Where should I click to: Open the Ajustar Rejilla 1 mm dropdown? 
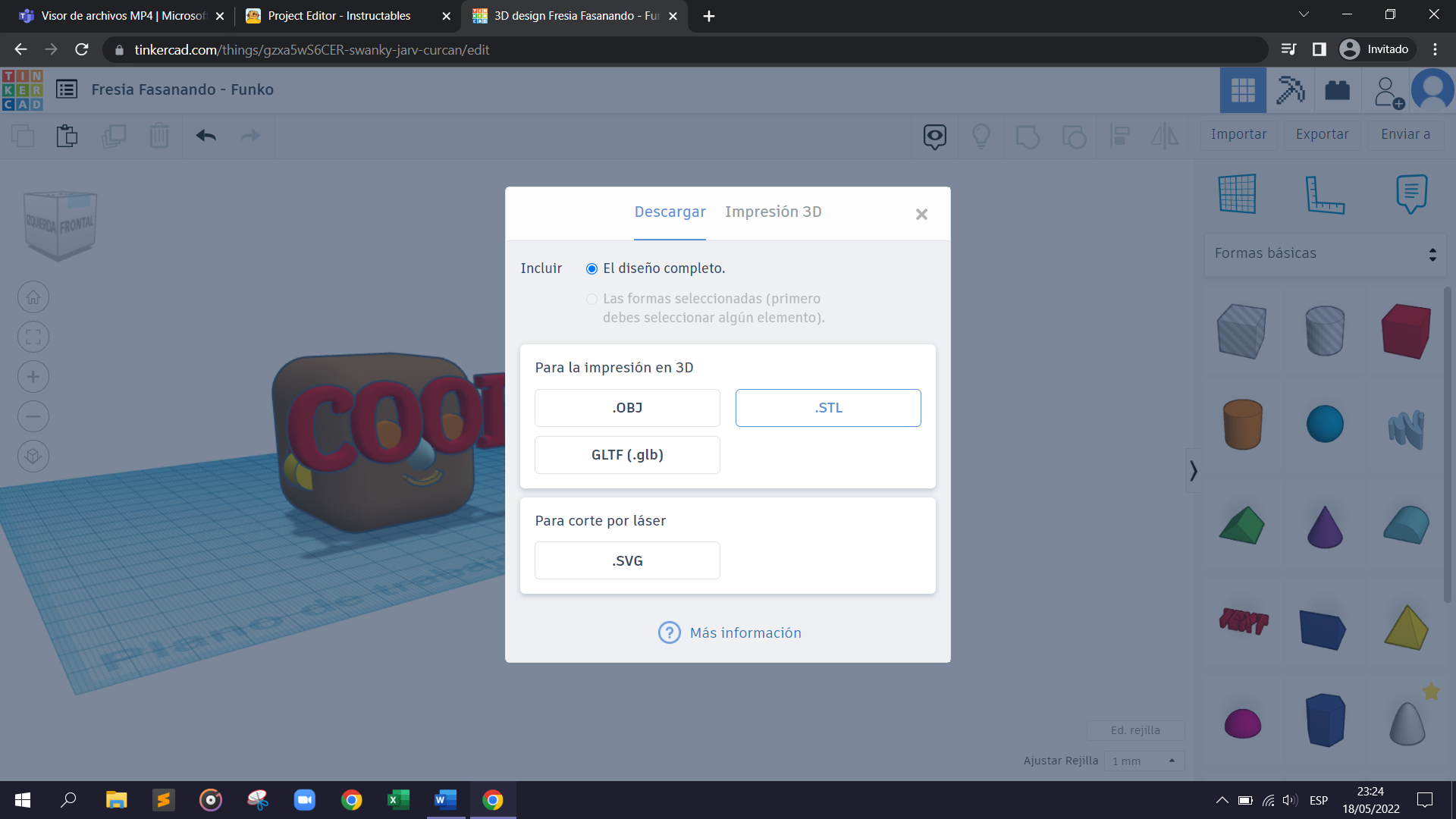click(x=1144, y=761)
